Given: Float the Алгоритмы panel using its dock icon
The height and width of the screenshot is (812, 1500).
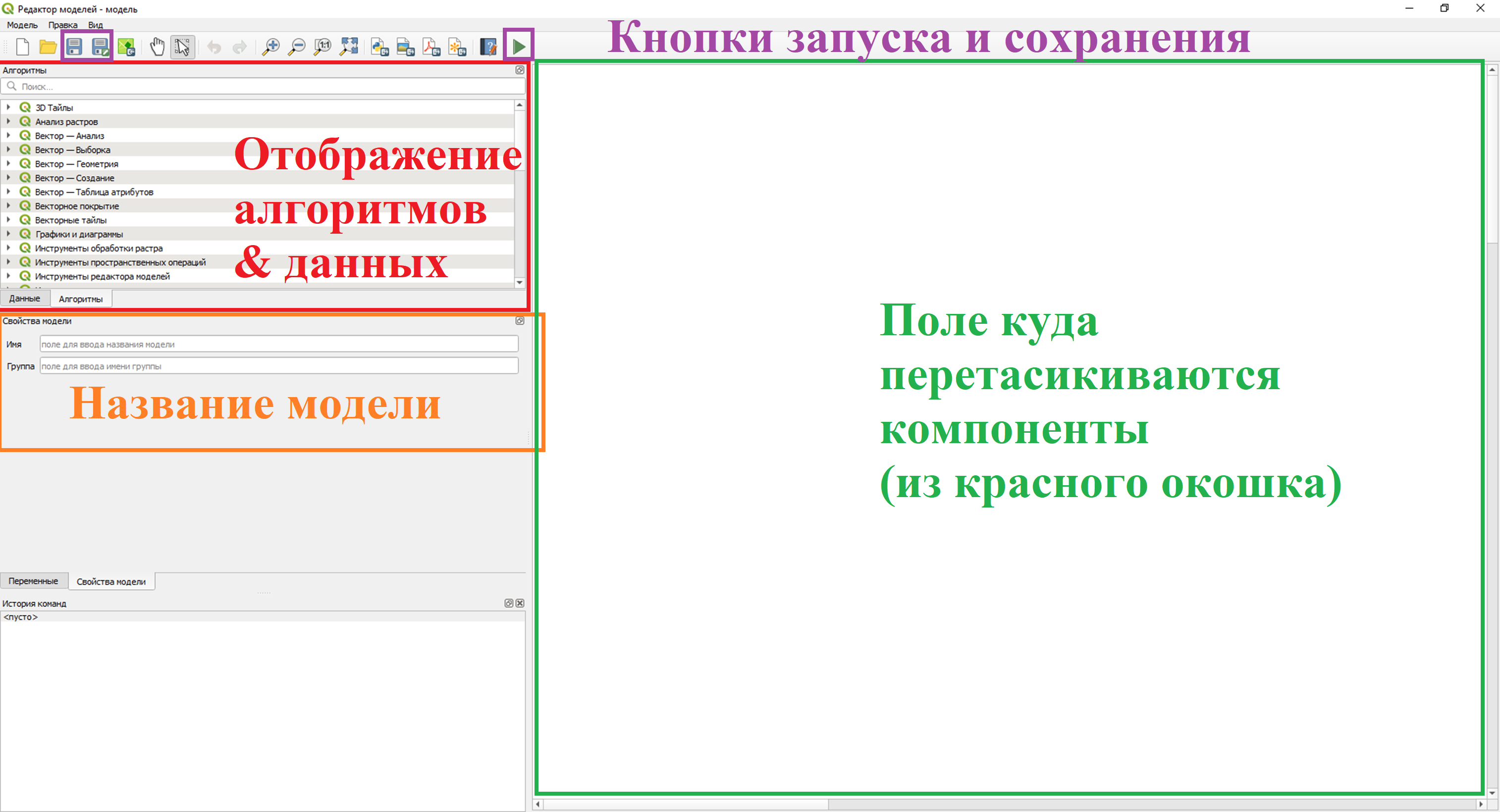Looking at the screenshot, I should (x=520, y=70).
